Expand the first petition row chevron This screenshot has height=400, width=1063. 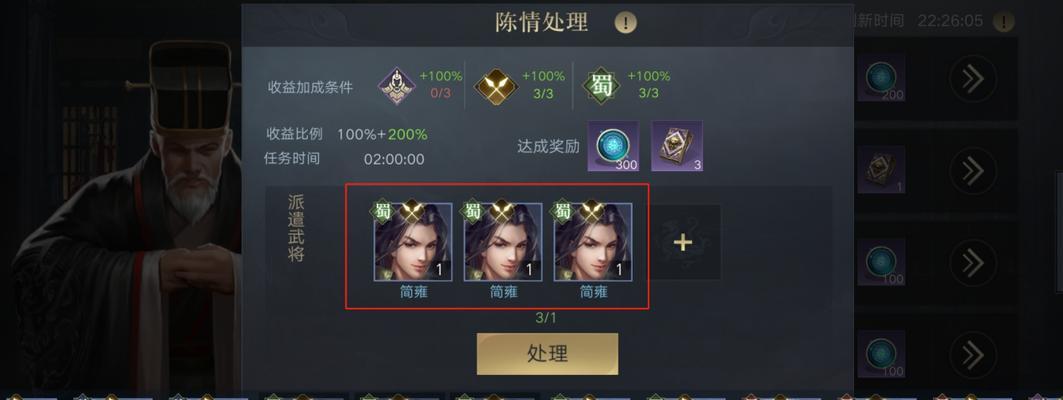[973, 79]
